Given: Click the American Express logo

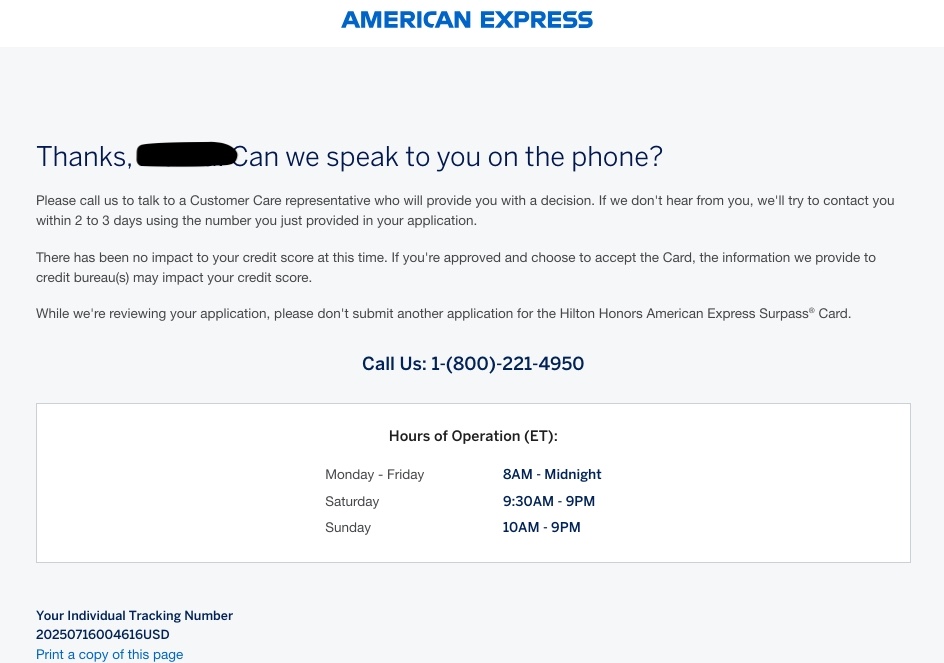Looking at the screenshot, I should coord(467,20).
